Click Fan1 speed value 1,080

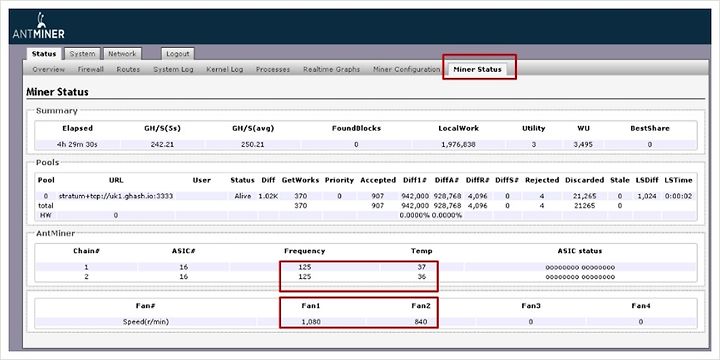(x=311, y=322)
